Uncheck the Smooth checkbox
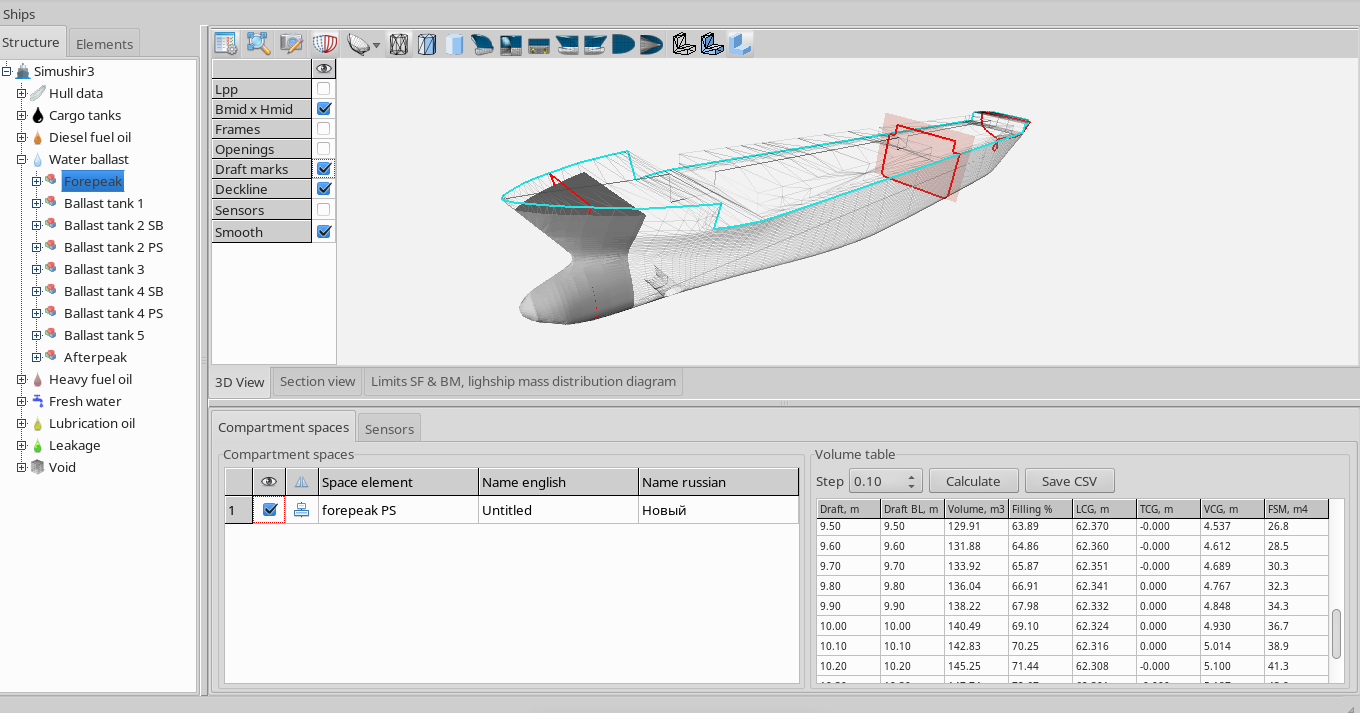This screenshot has height=713, width=1360. pos(324,232)
